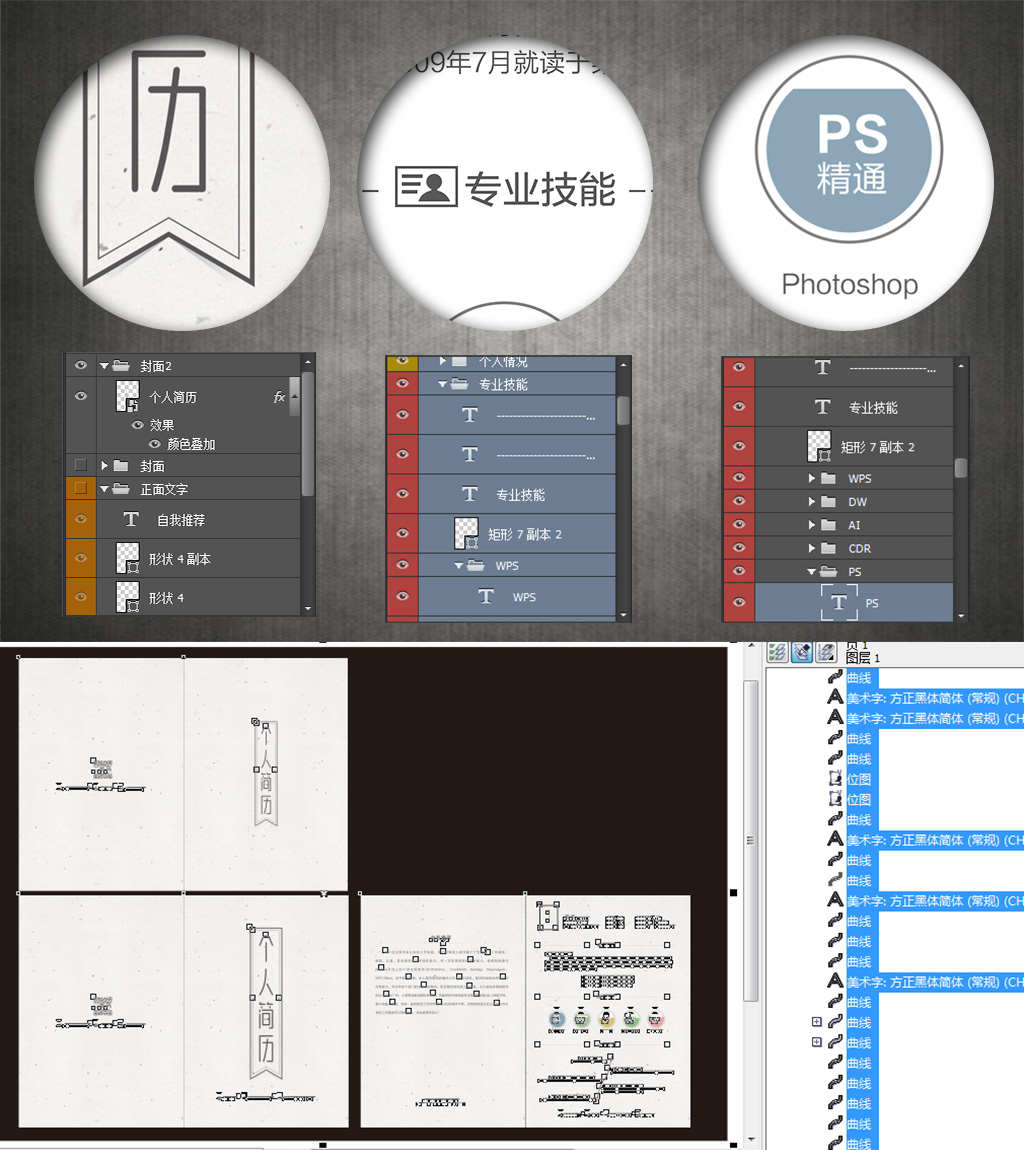Screen dimensions: 1024x1150
Task: Click the DW group folder icon
Action: point(828,502)
